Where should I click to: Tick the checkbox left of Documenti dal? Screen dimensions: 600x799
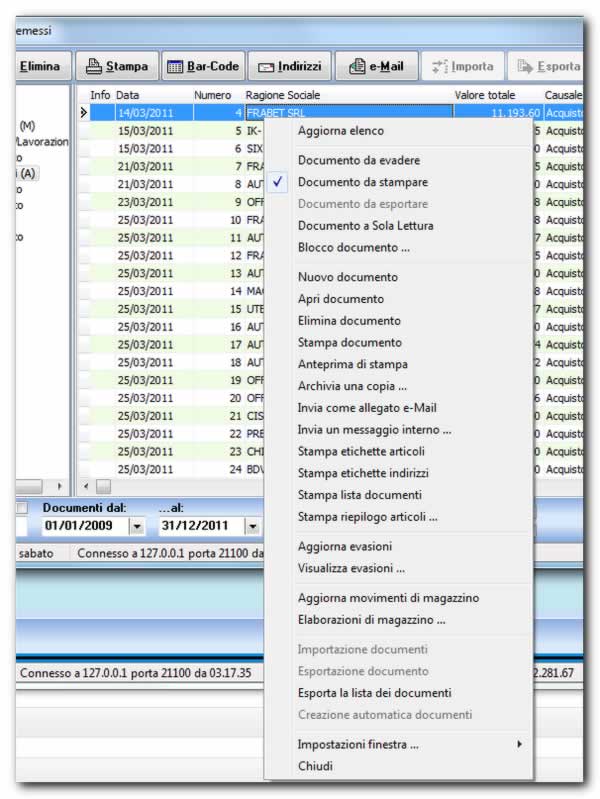[x=22, y=508]
